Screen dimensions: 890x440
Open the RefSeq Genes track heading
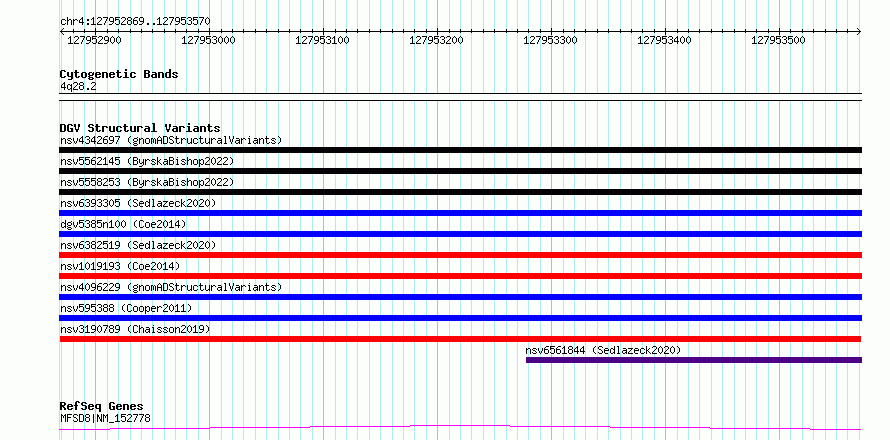pos(102,407)
